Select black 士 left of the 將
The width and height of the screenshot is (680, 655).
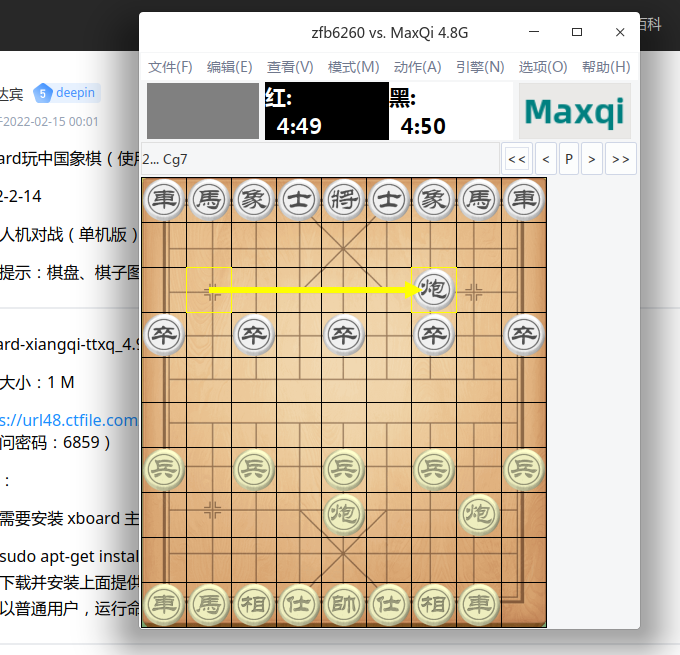[299, 200]
